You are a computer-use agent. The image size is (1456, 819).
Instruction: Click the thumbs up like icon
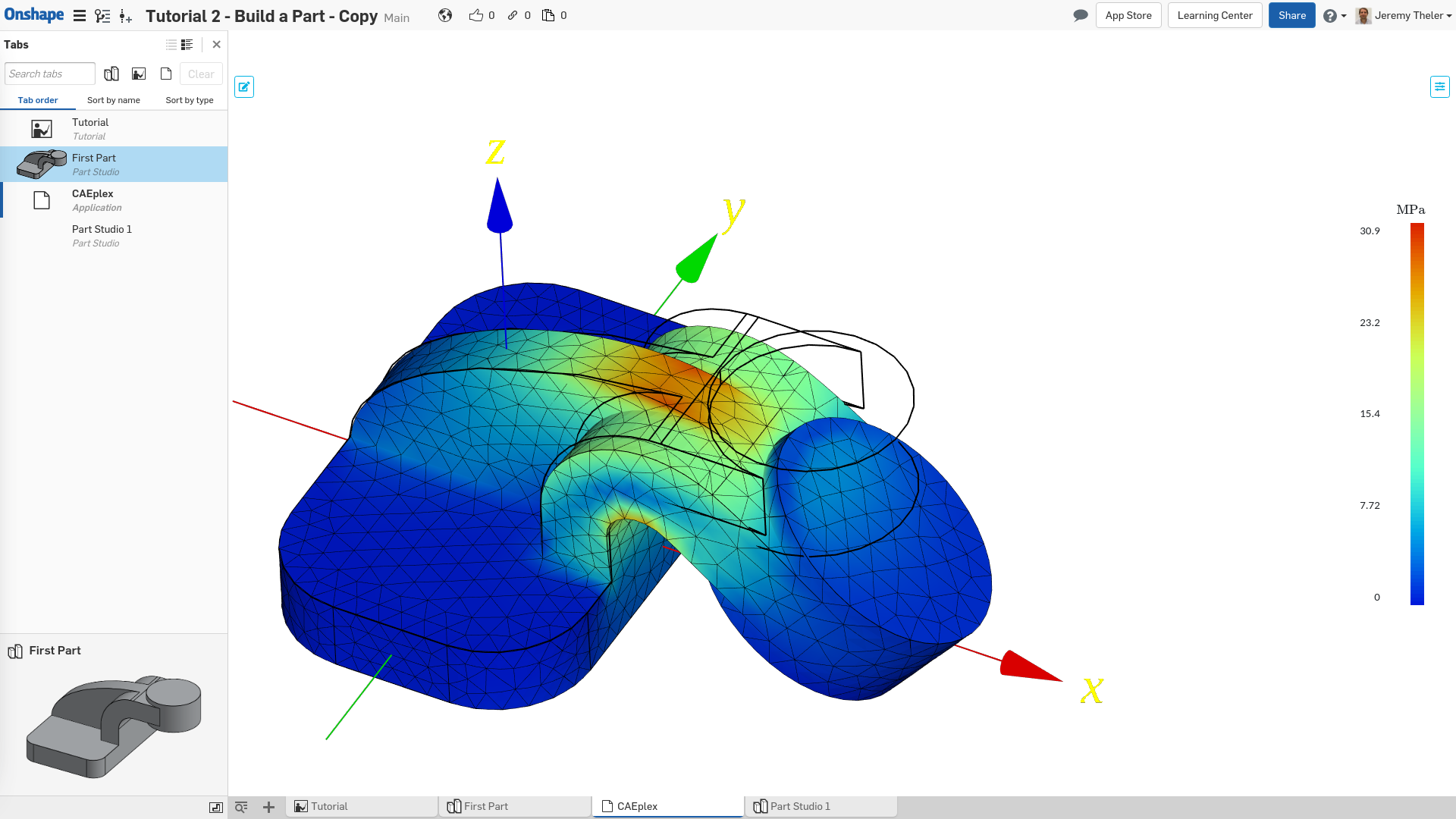point(475,15)
